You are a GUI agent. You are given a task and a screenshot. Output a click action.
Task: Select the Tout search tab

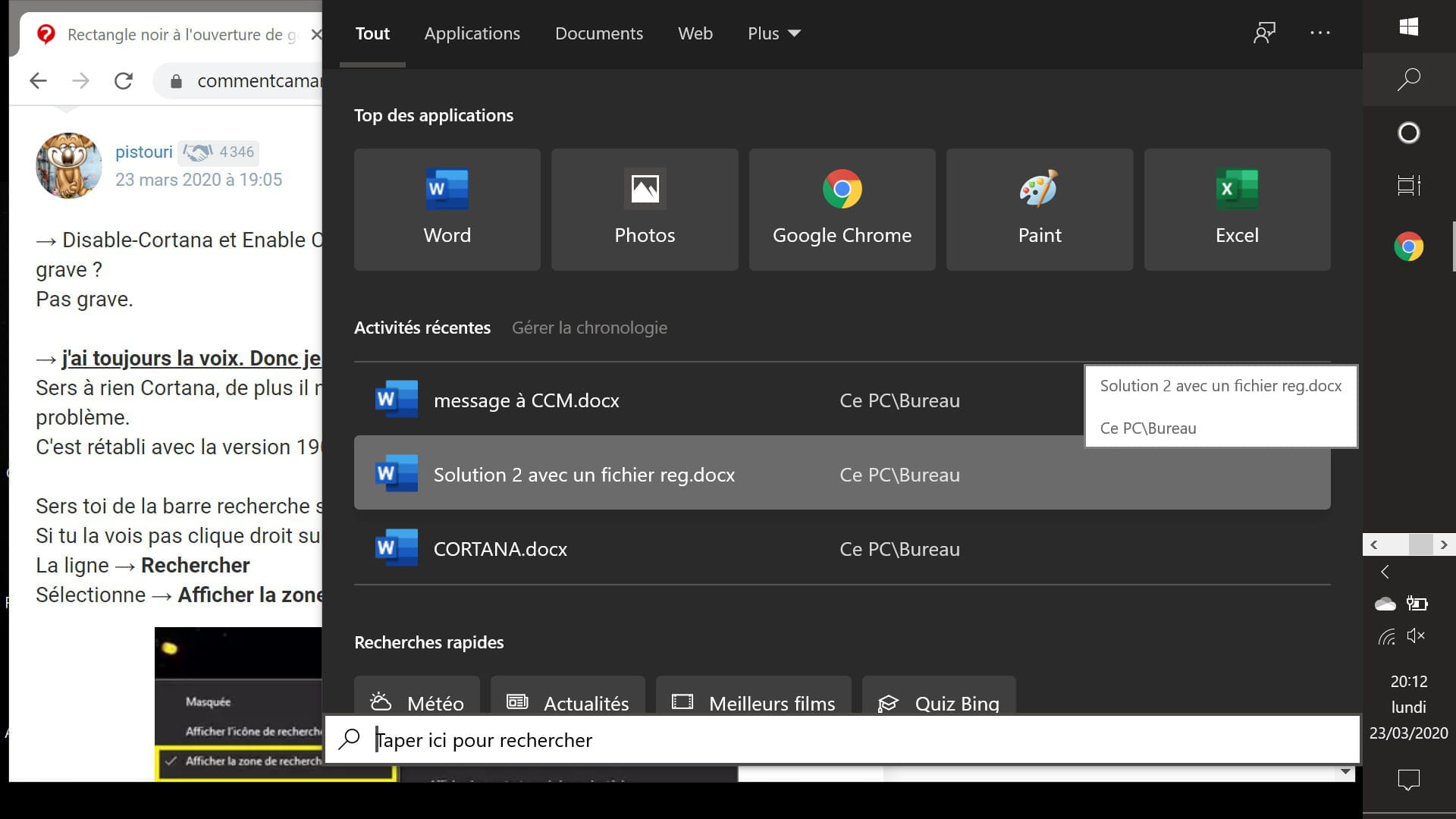tap(372, 33)
